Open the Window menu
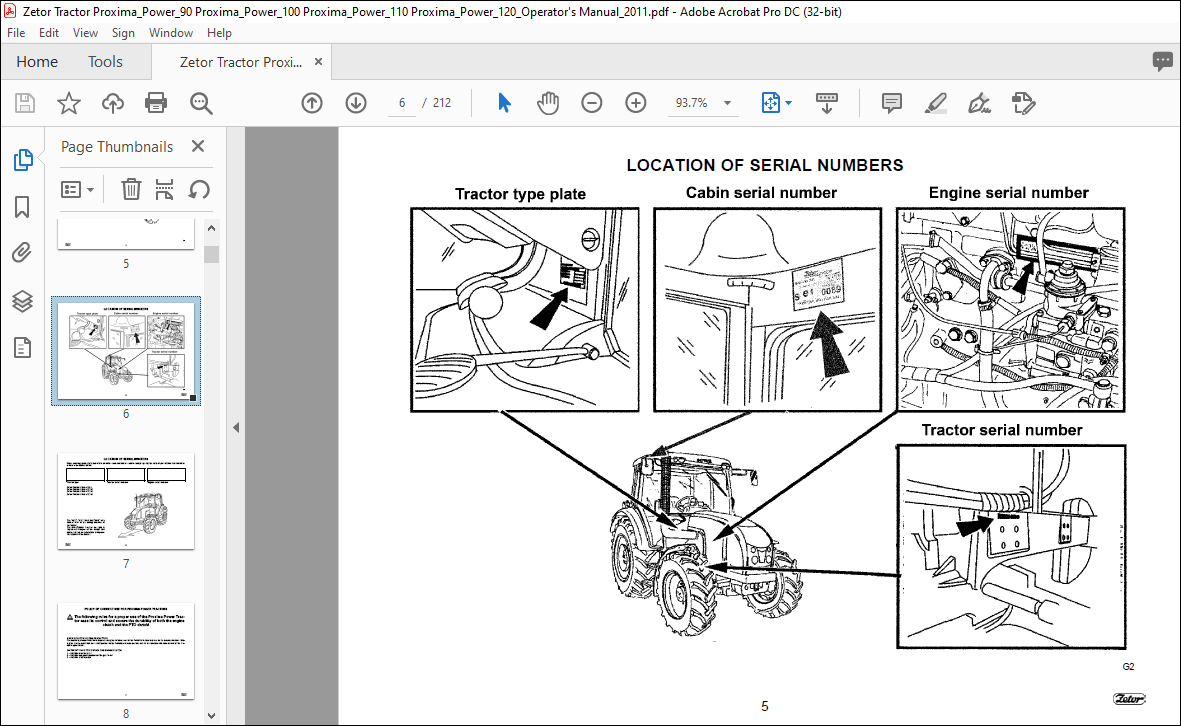The image size is (1181, 726). pos(171,32)
